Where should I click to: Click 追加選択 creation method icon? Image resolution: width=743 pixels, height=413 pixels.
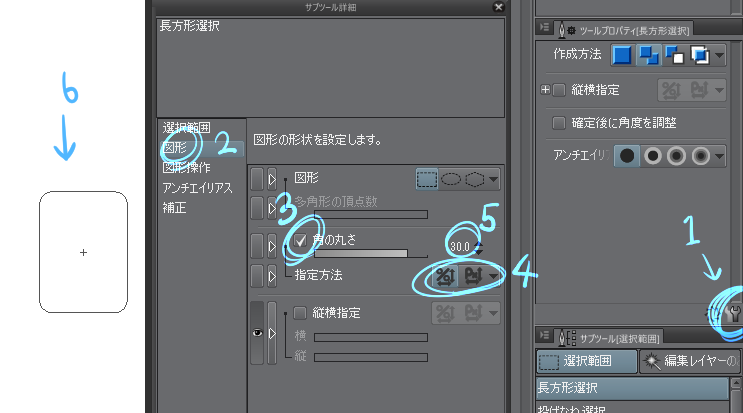click(x=648, y=55)
